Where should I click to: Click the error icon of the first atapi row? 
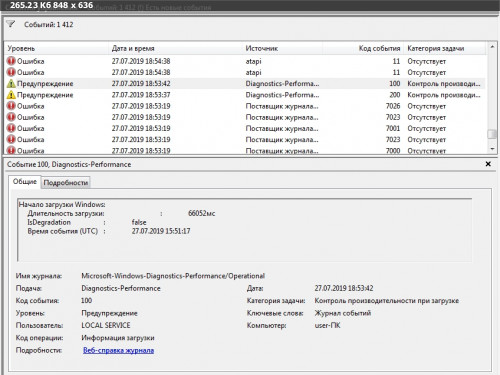tap(11, 61)
